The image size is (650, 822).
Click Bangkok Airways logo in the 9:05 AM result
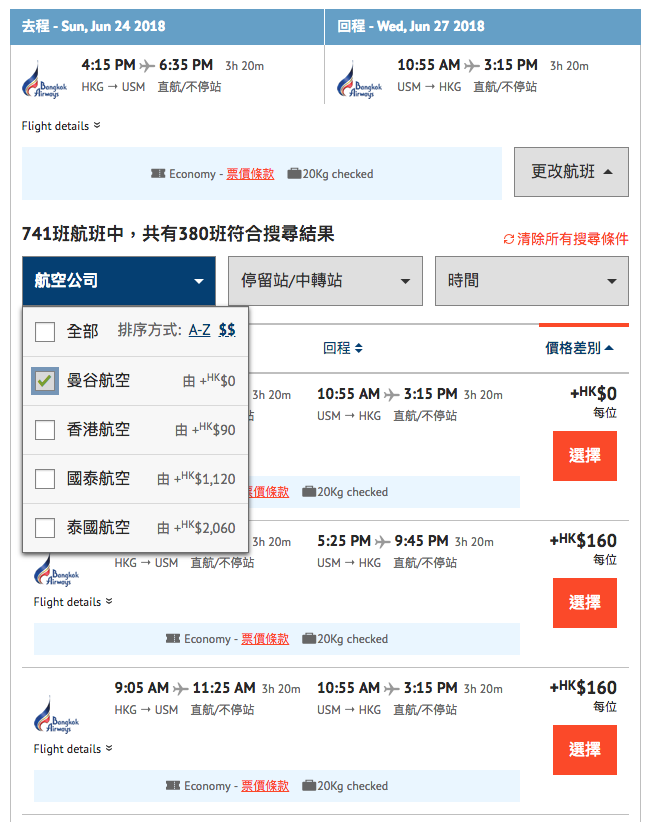point(57,715)
